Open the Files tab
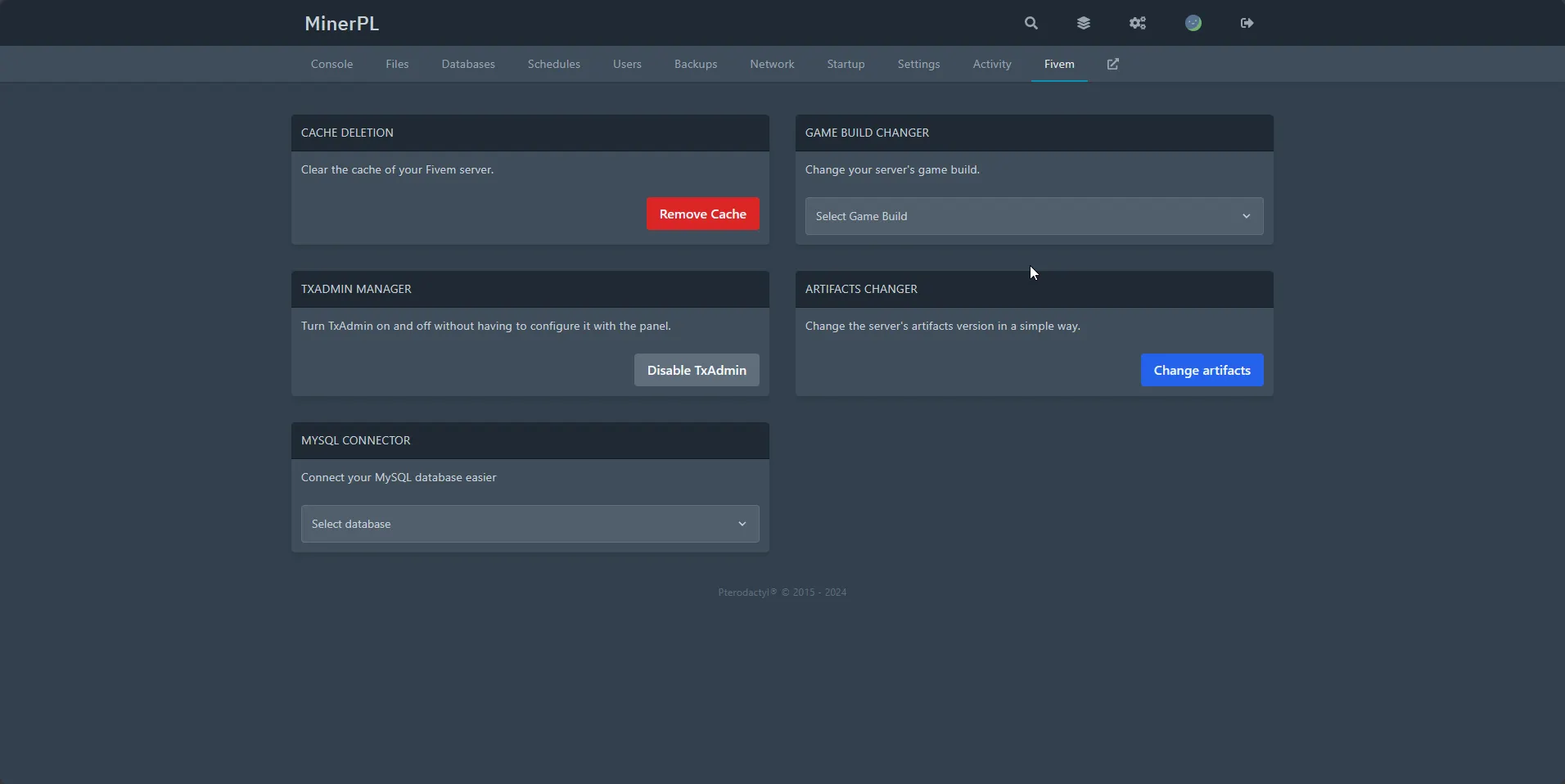The width and height of the screenshot is (1565, 784). [x=397, y=64]
